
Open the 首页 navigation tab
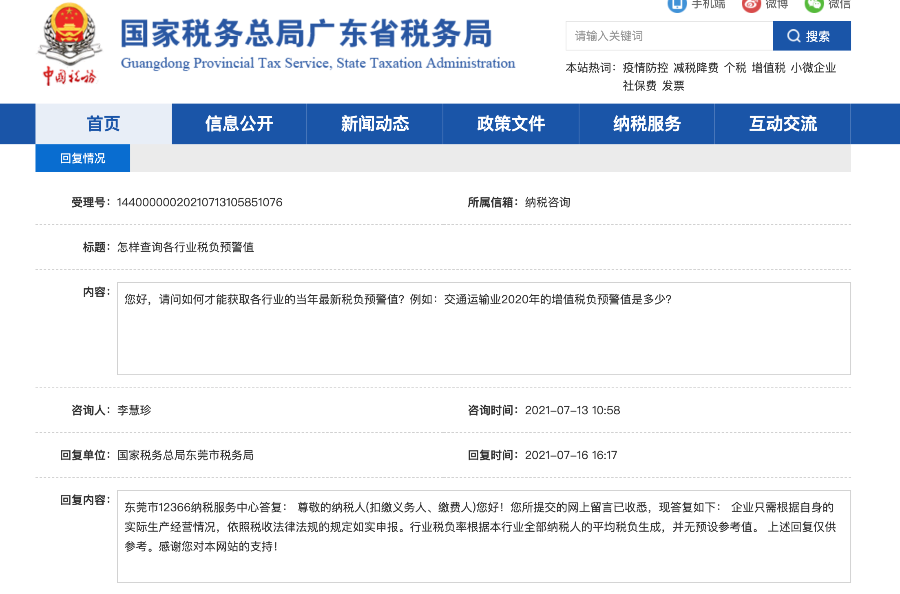[103, 124]
